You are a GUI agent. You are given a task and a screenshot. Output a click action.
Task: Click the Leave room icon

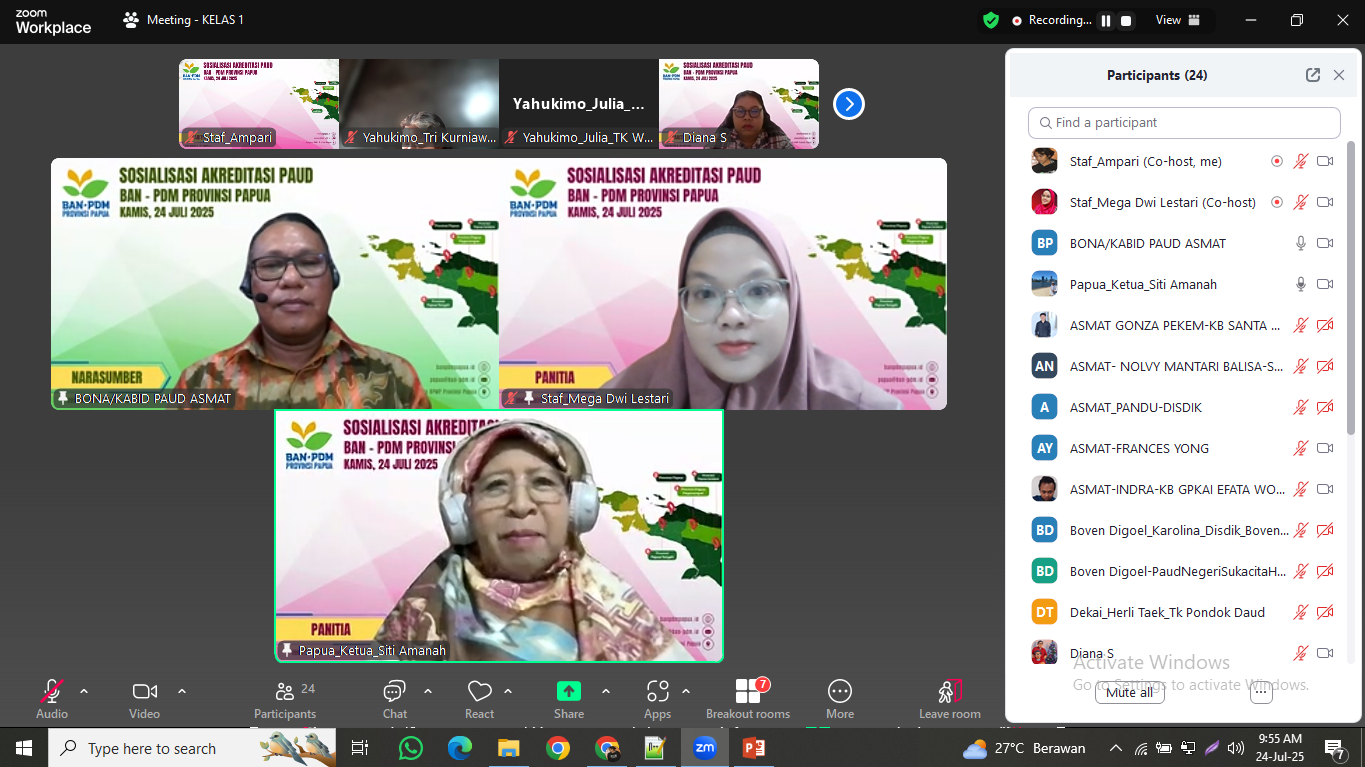(x=949, y=692)
